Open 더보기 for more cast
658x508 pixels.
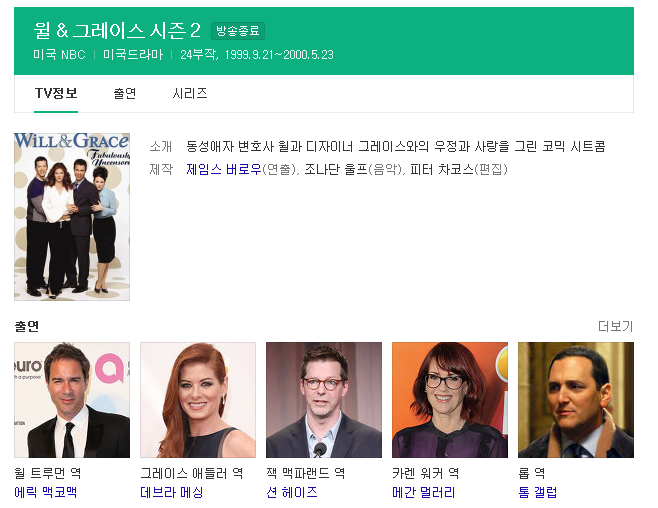tap(615, 326)
